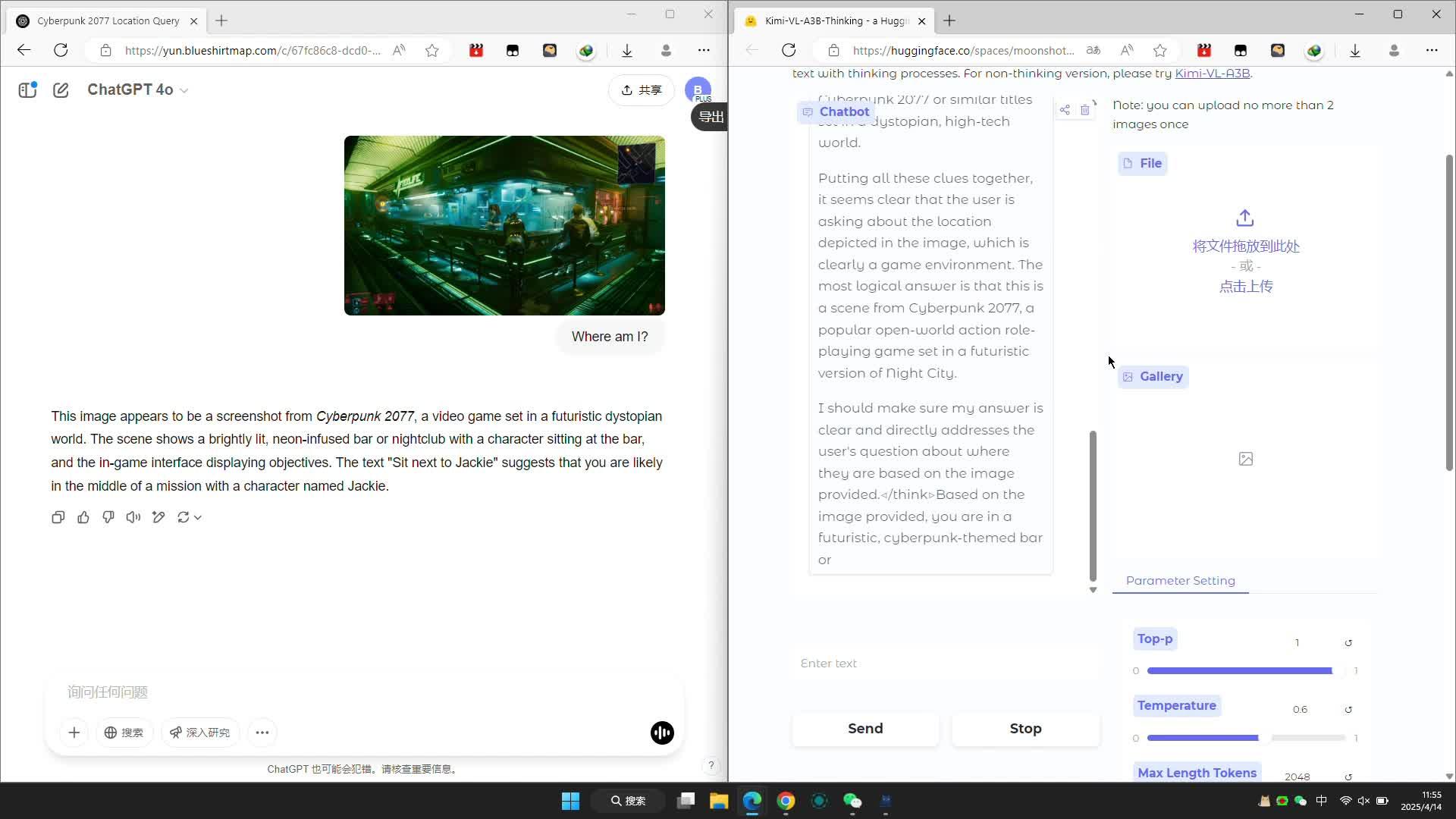Image resolution: width=1456 pixels, height=819 pixels.
Task: Select the Cyberpunk 2077 Location Query tab
Action: (108, 21)
